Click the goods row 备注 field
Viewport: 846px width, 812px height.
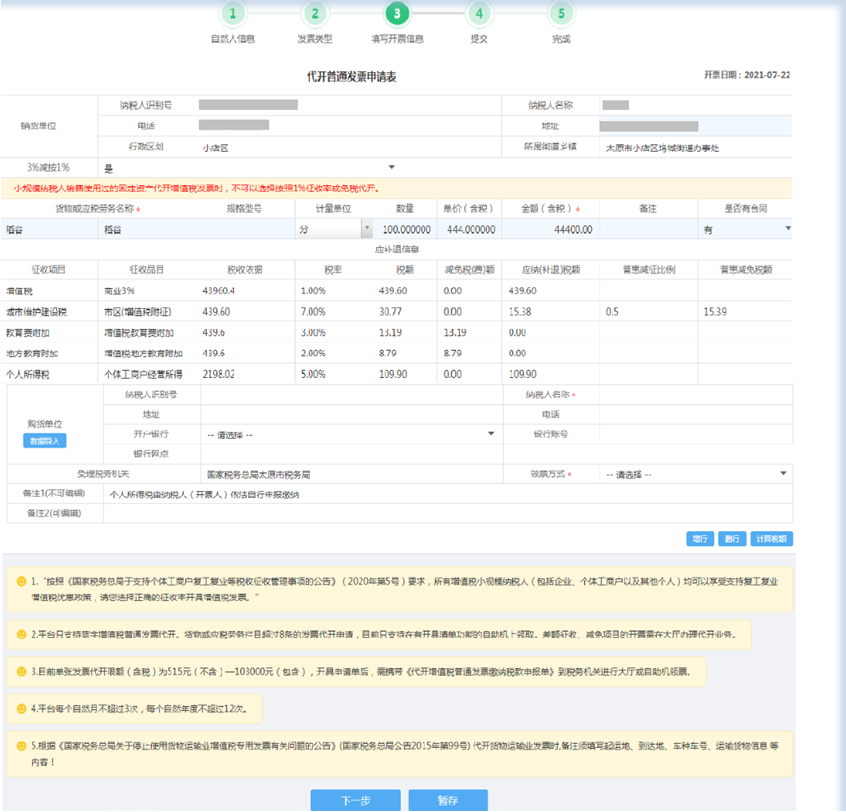pyautogui.click(x=649, y=229)
